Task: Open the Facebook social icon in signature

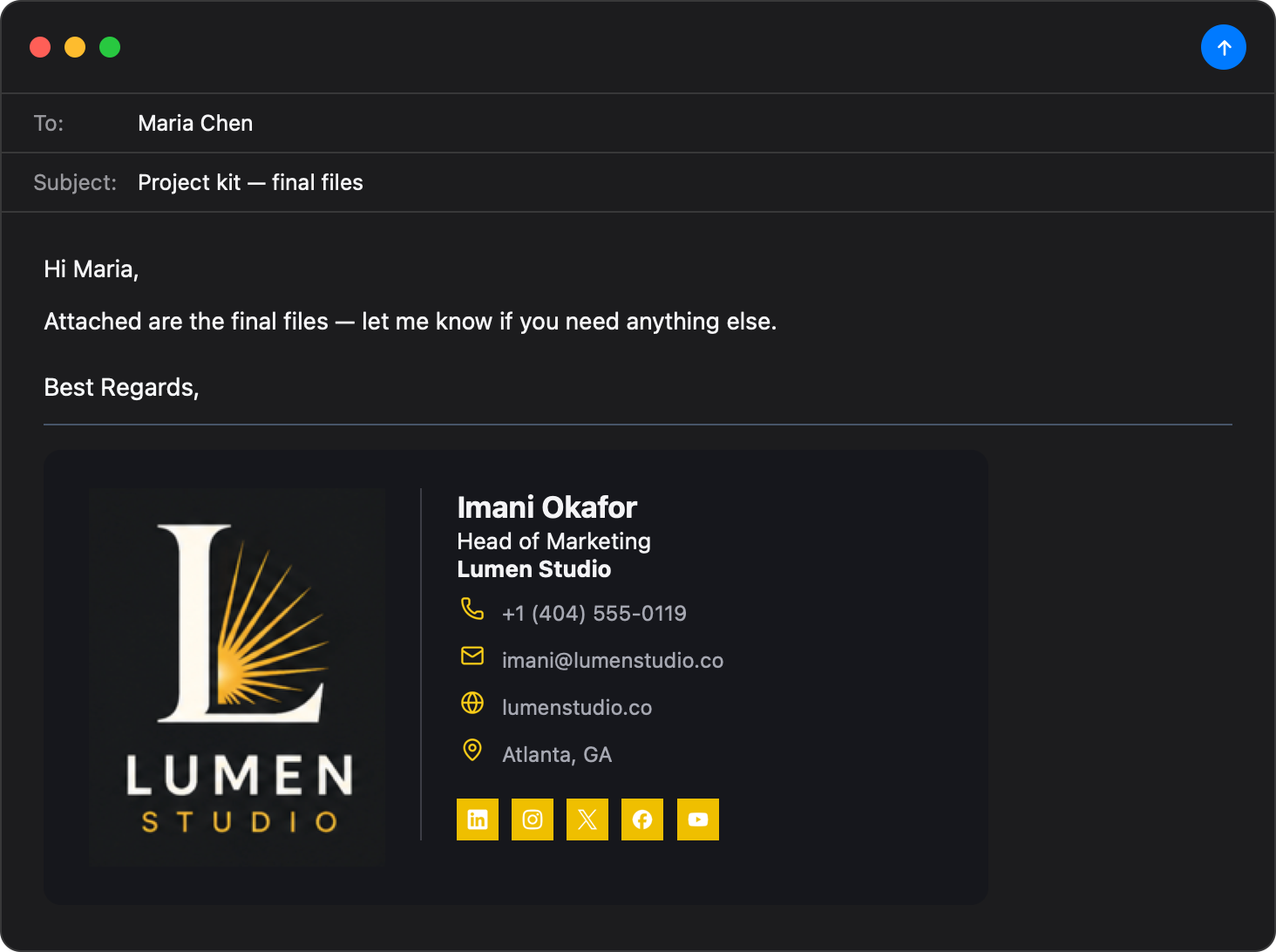Action: (x=642, y=819)
